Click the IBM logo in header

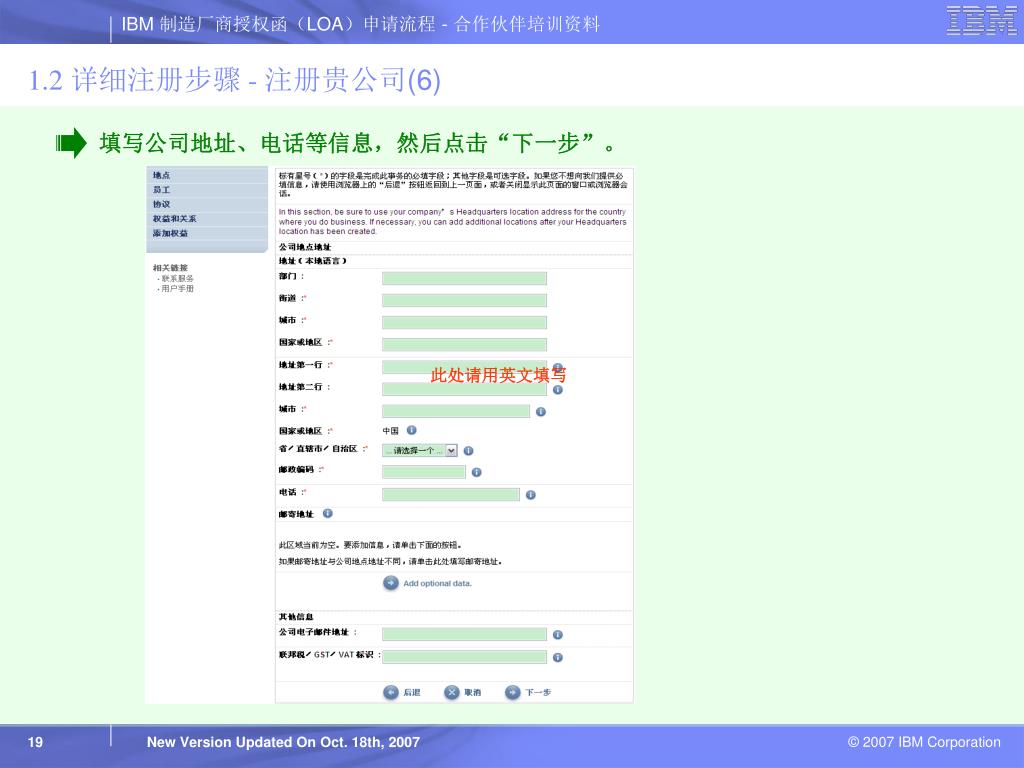pyautogui.click(x=981, y=21)
